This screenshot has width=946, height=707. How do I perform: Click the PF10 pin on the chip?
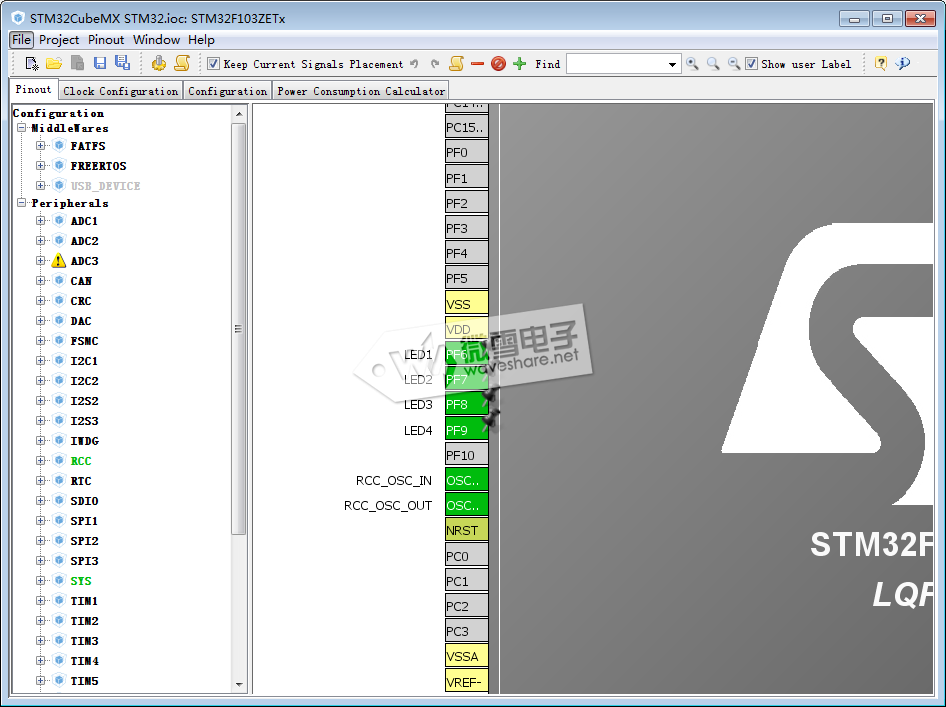[x=466, y=455]
